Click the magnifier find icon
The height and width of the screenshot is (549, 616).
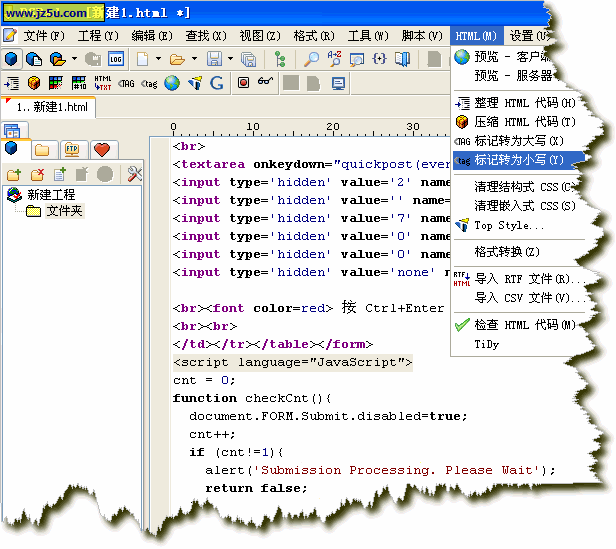point(311,59)
